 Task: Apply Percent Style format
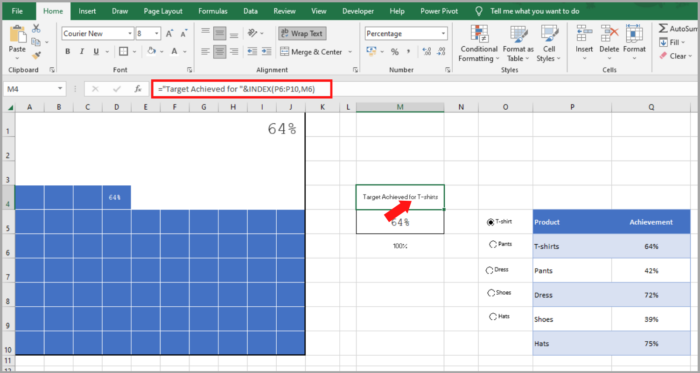[x=395, y=52]
